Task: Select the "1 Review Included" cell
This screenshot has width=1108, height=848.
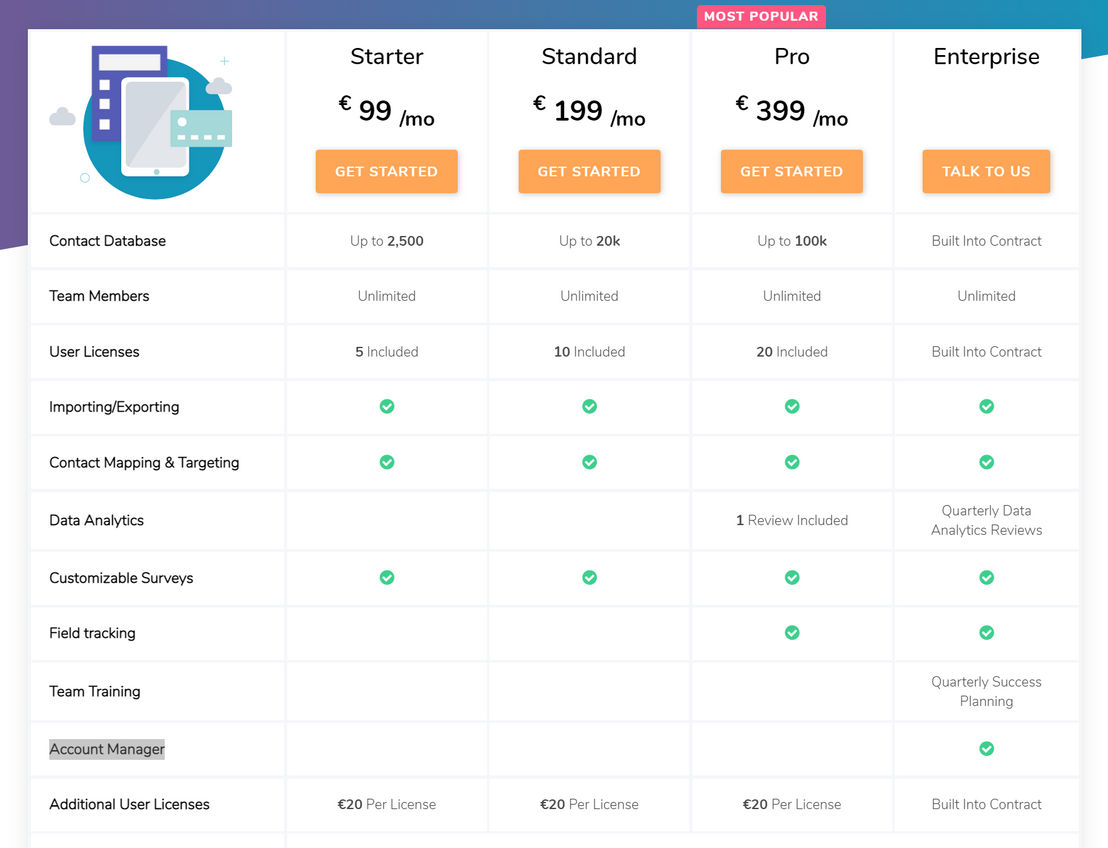Action: [792, 521]
